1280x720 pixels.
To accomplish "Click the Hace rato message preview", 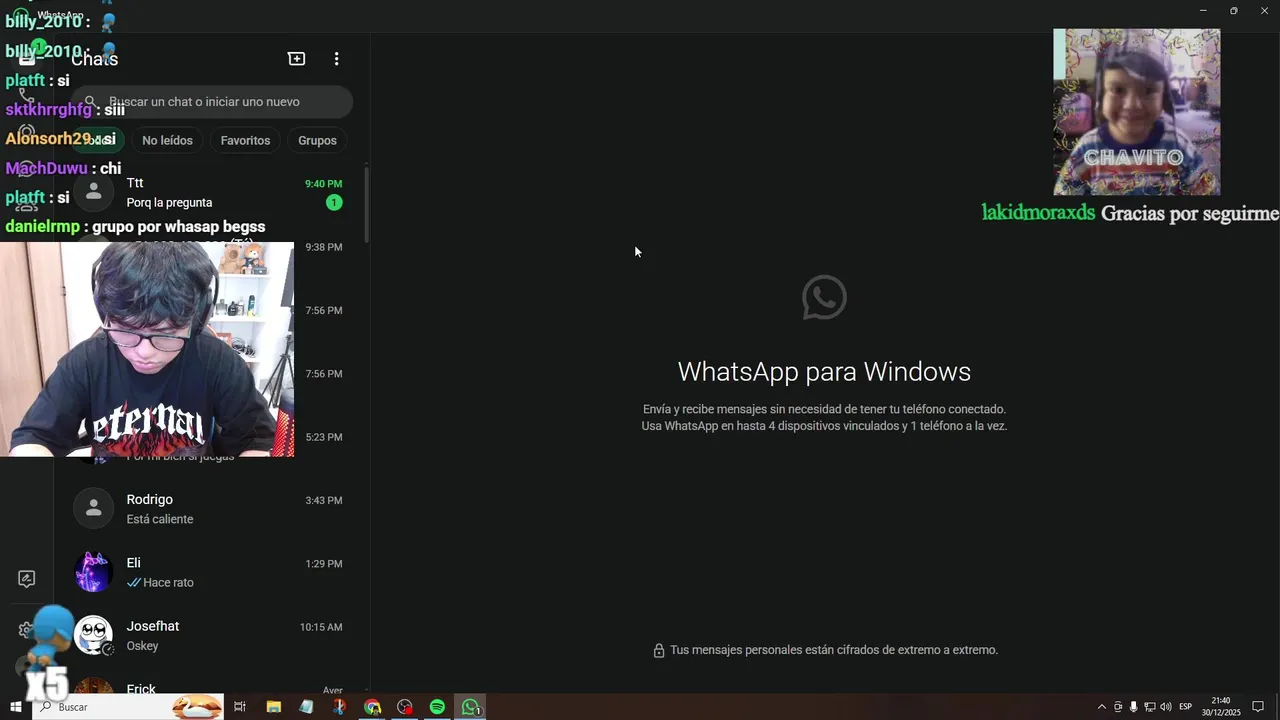I will [168, 583].
